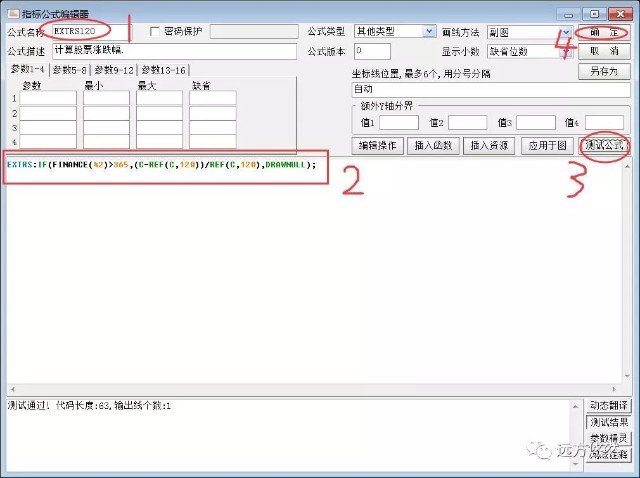Switch to 参数5-8 tab

pyautogui.click(x=69, y=70)
